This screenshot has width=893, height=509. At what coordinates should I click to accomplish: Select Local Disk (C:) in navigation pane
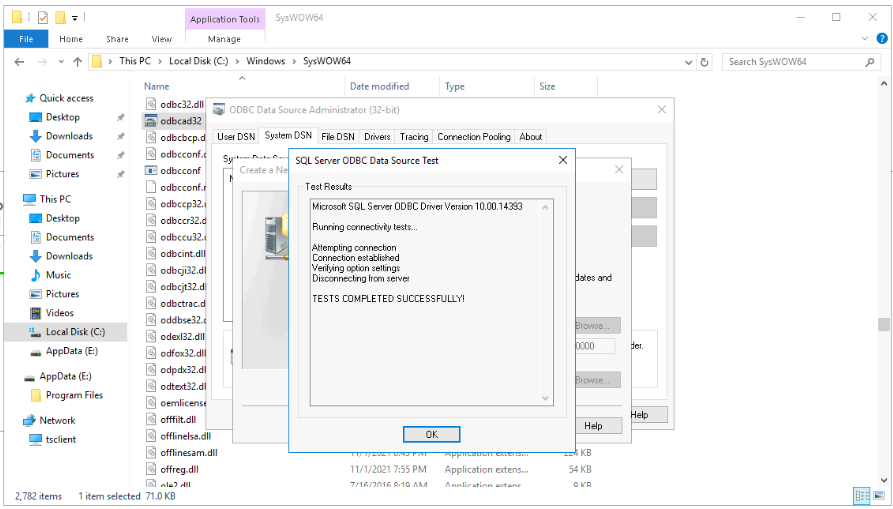tap(75, 331)
